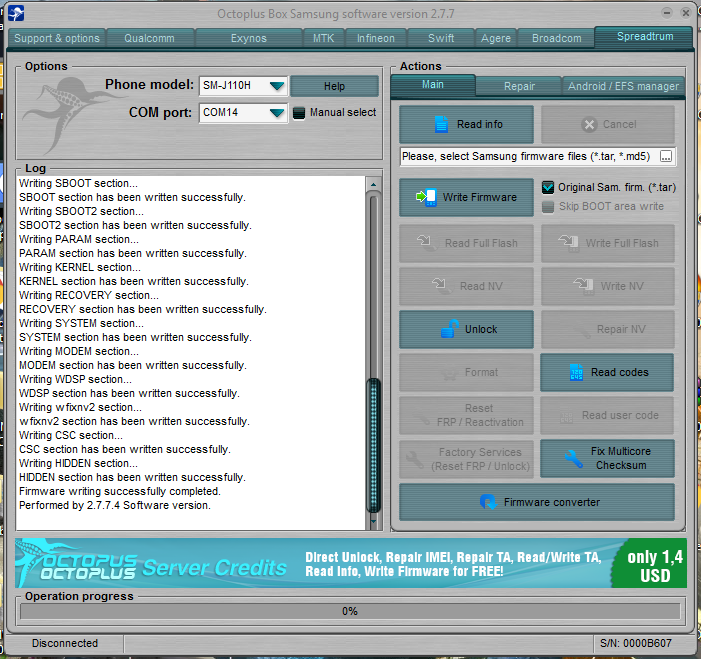
Task: Minimize the Octoplus Box window
Action: click(x=667, y=13)
